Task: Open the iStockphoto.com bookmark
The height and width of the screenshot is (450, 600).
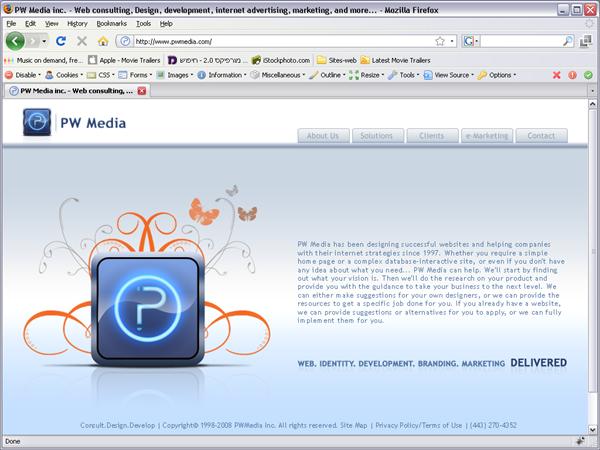Action: tap(281, 60)
